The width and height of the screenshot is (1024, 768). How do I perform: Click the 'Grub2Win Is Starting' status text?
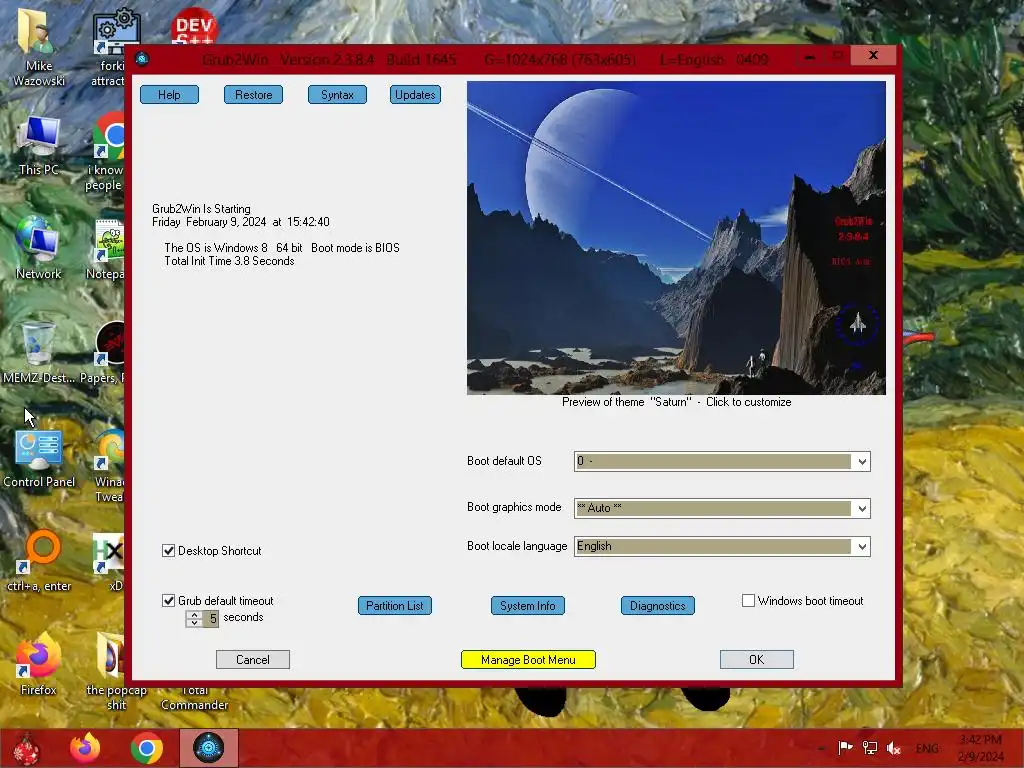[201, 209]
